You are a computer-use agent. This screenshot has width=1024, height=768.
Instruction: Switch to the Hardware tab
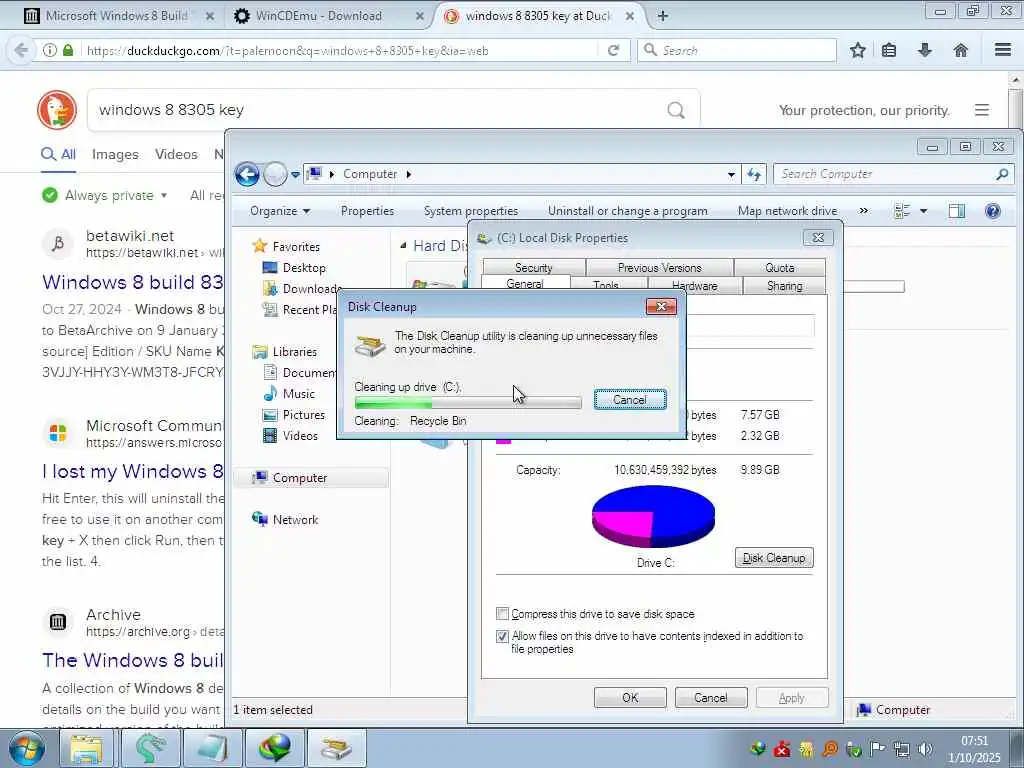coord(694,285)
